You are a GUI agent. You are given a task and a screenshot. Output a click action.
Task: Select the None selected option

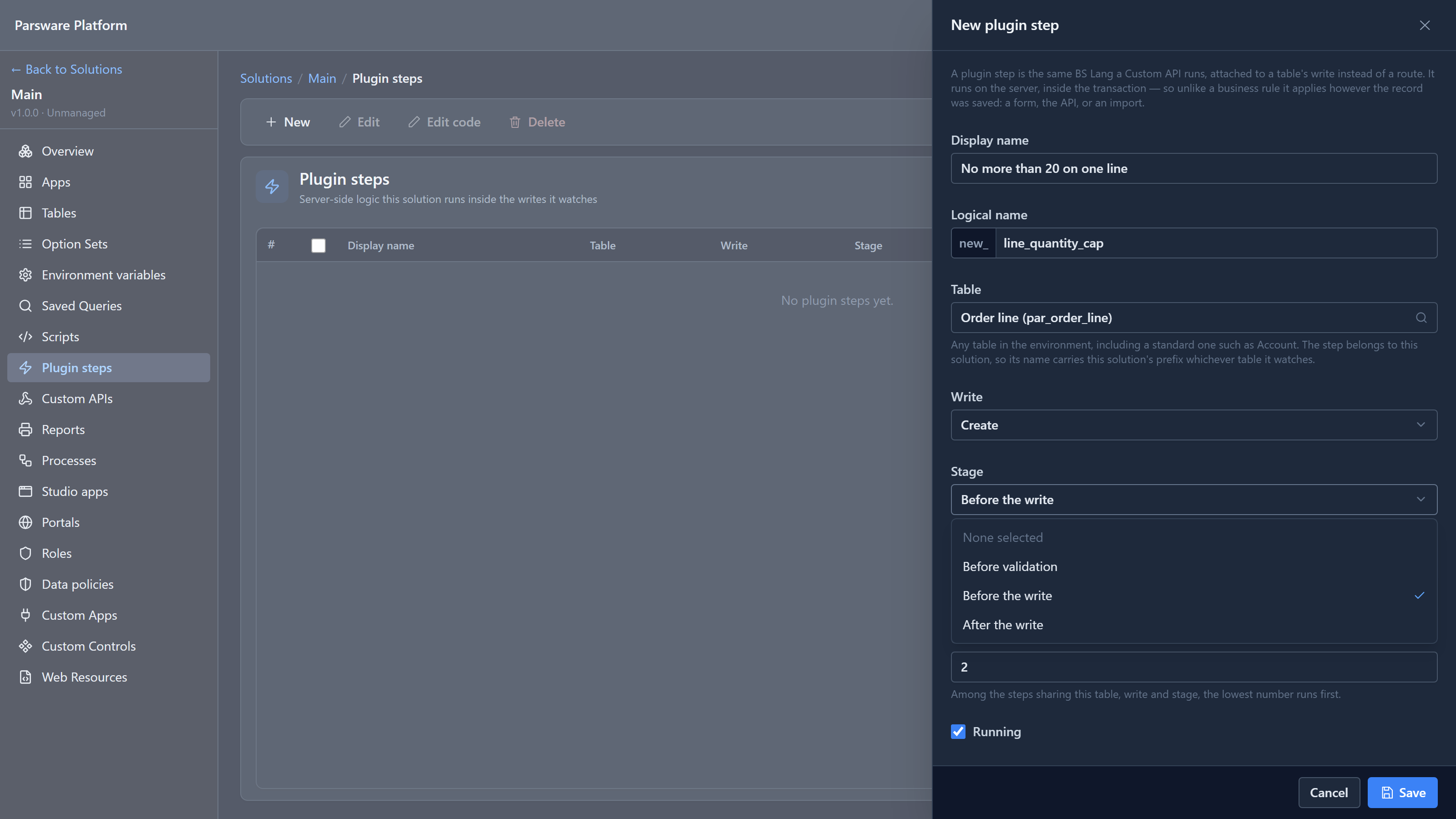click(1194, 537)
